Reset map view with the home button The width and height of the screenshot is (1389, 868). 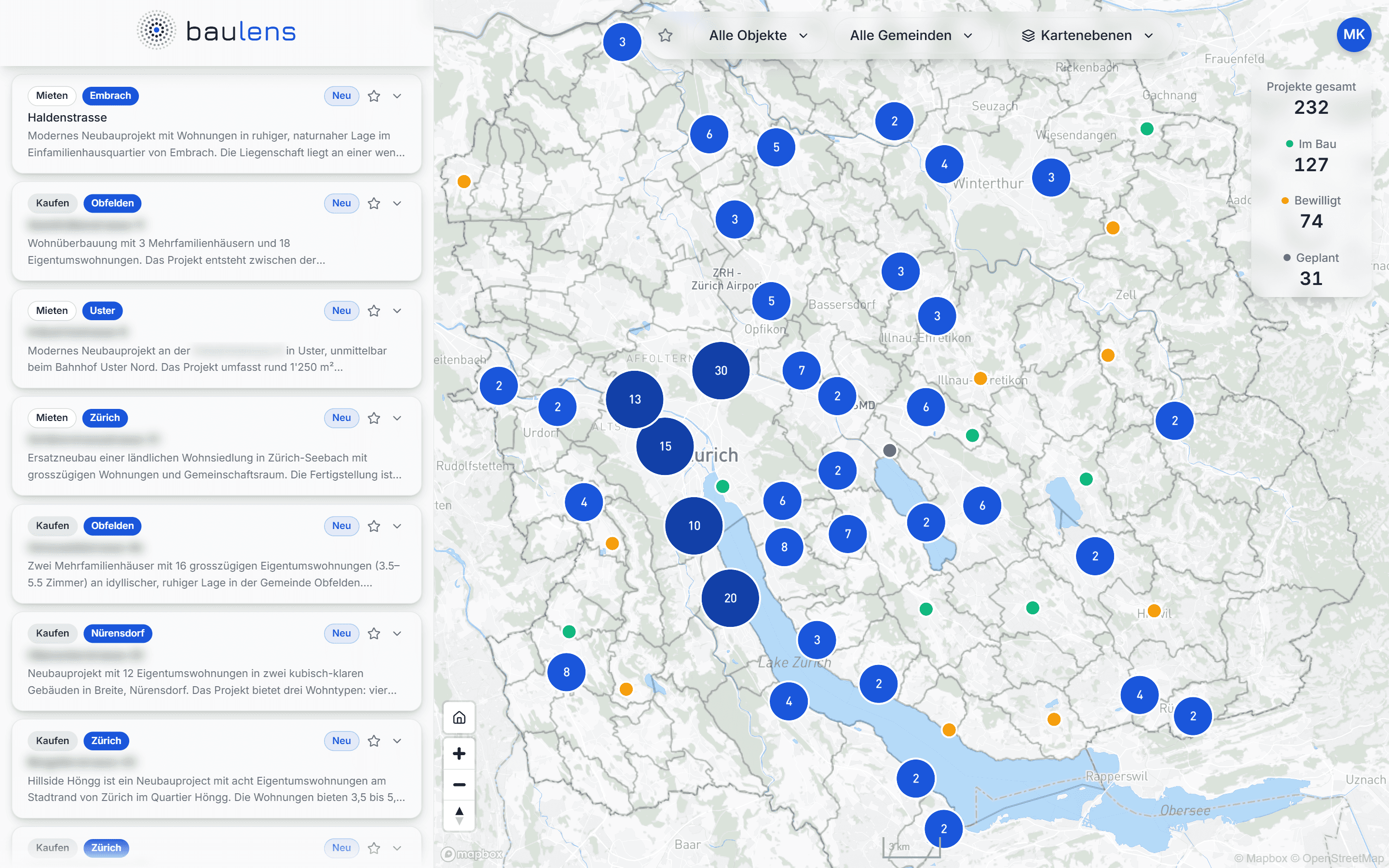pyautogui.click(x=459, y=718)
